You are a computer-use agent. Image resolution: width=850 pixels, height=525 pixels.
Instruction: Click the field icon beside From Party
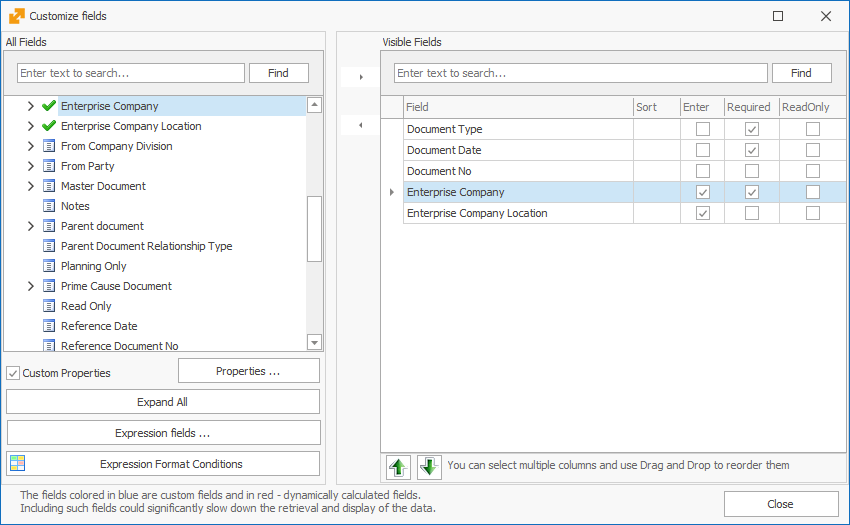click(49, 166)
